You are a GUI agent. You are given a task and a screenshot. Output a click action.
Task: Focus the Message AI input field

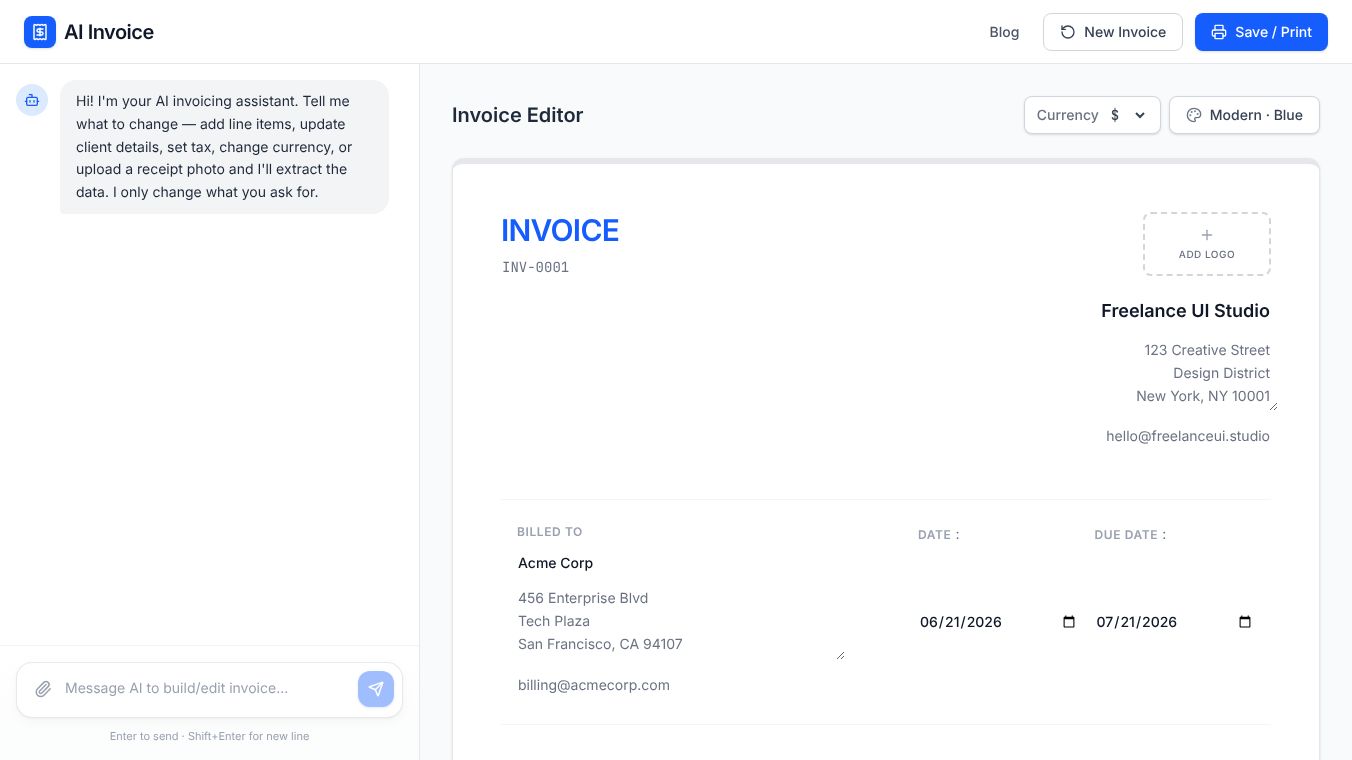205,689
